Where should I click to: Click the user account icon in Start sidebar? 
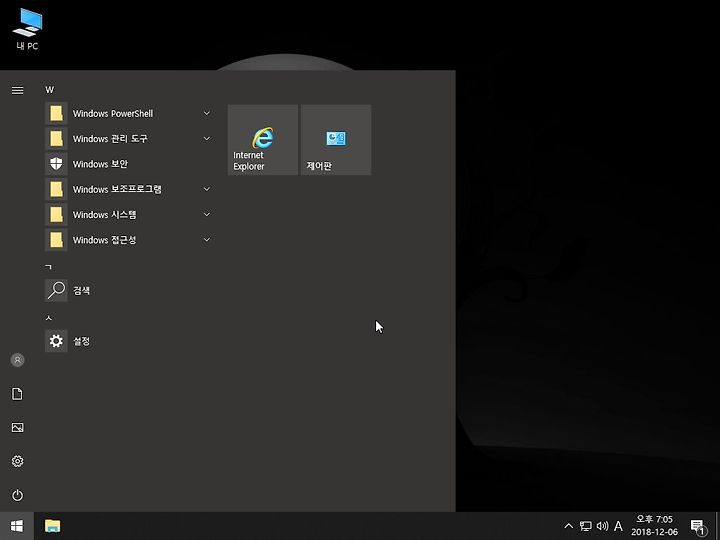[17, 360]
